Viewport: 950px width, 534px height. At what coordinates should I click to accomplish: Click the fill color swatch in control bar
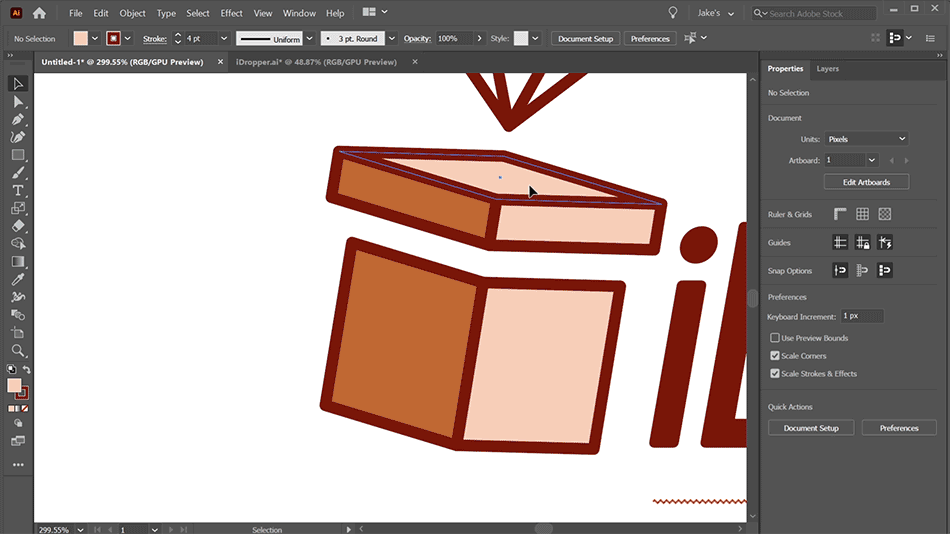point(81,38)
